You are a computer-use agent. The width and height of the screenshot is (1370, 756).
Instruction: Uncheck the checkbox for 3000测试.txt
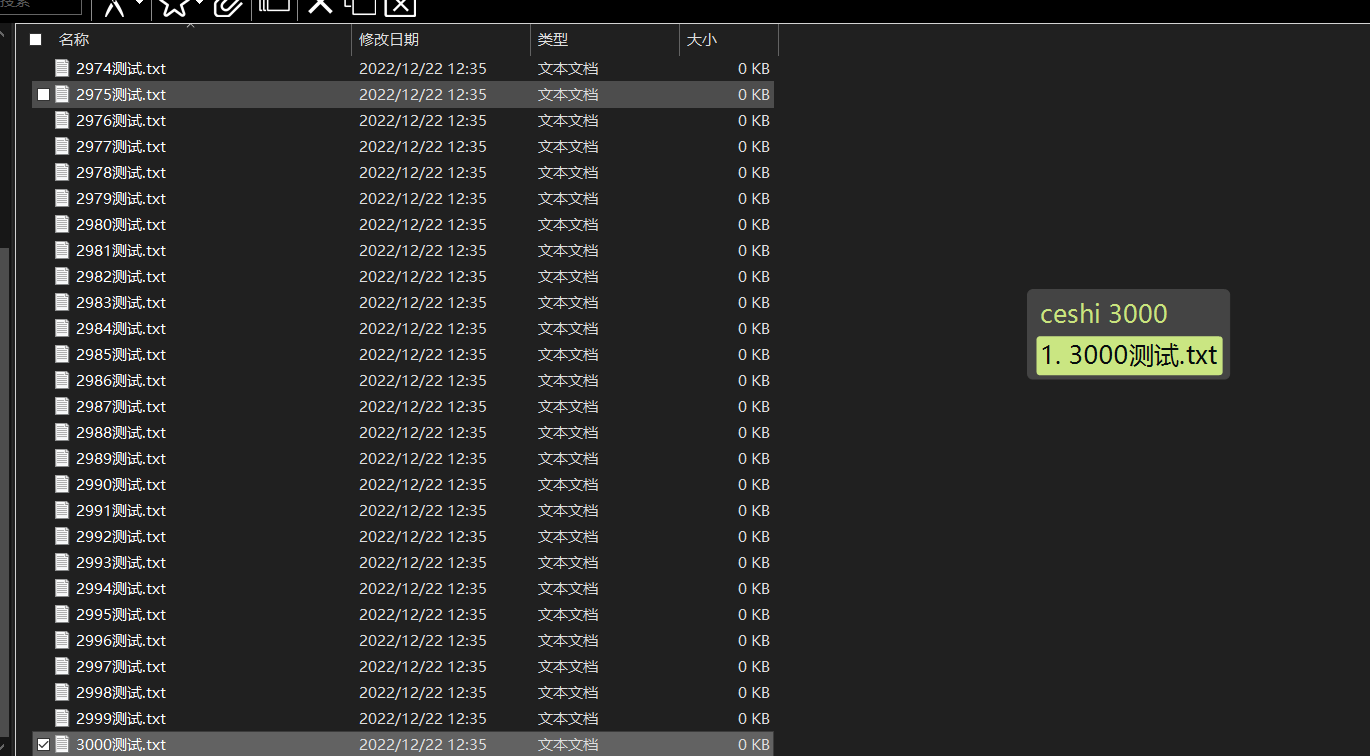tap(43, 745)
